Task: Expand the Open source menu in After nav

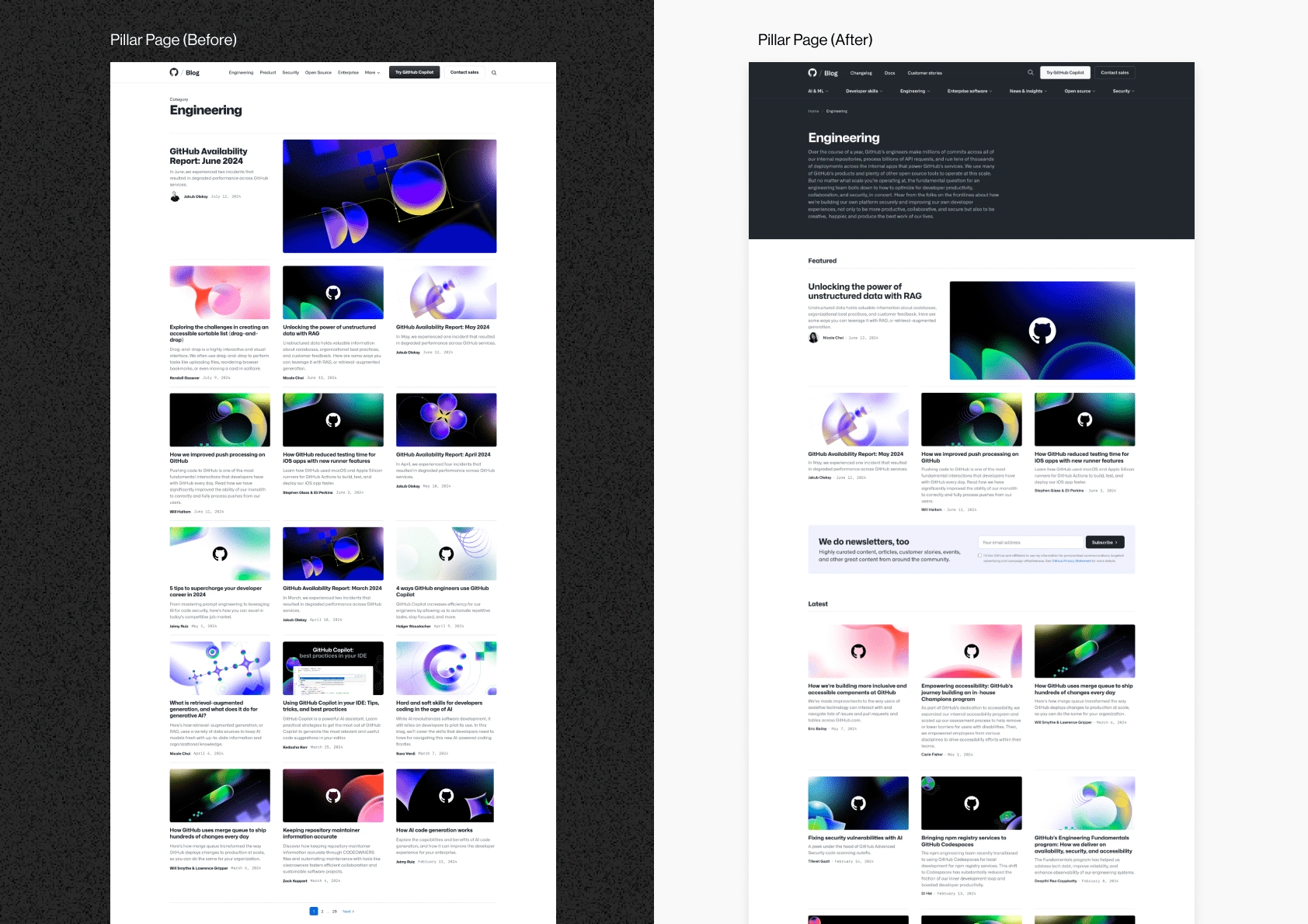Action: click(x=1080, y=91)
